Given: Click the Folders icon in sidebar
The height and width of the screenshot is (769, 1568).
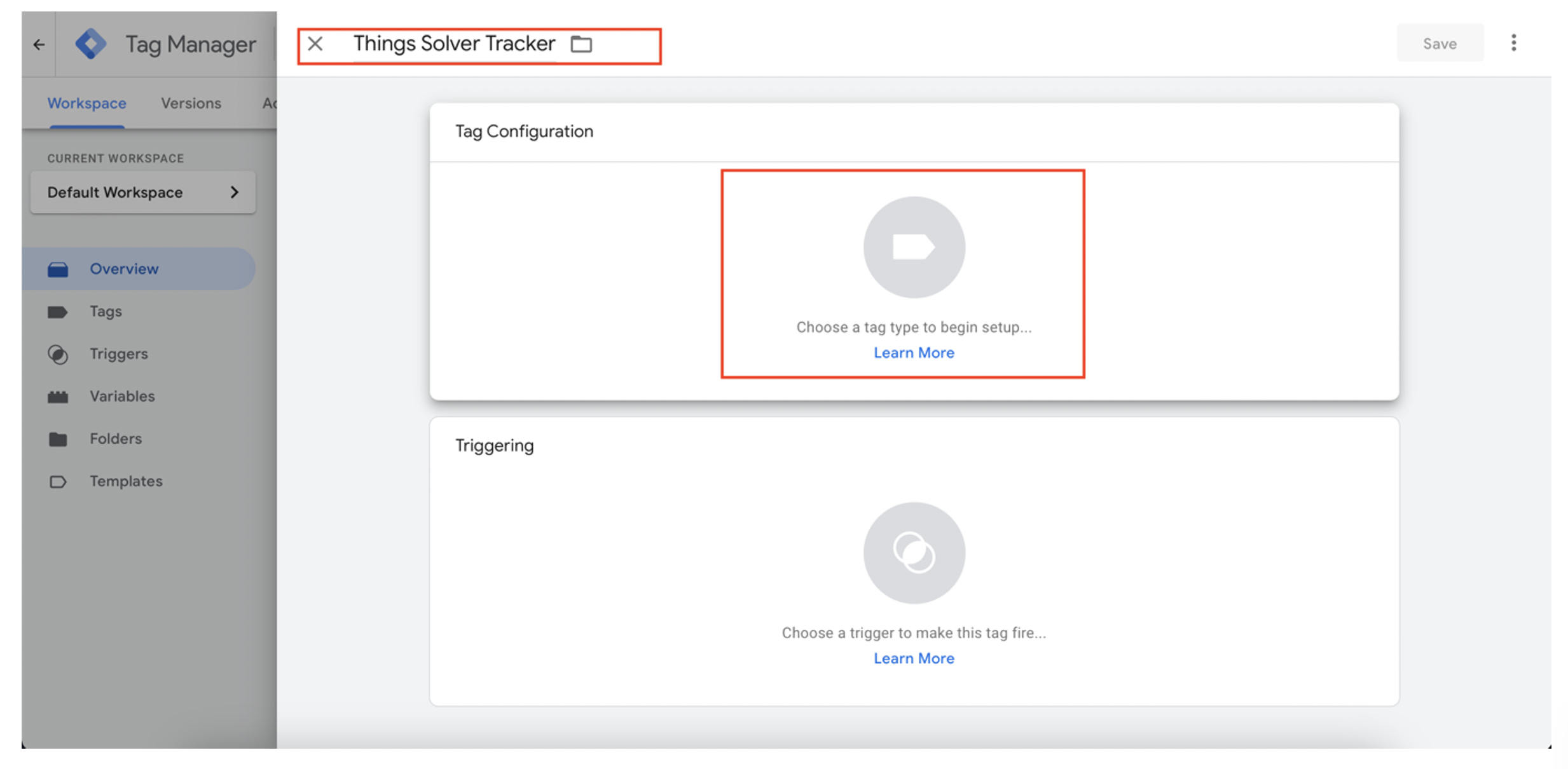Looking at the screenshot, I should [x=58, y=439].
